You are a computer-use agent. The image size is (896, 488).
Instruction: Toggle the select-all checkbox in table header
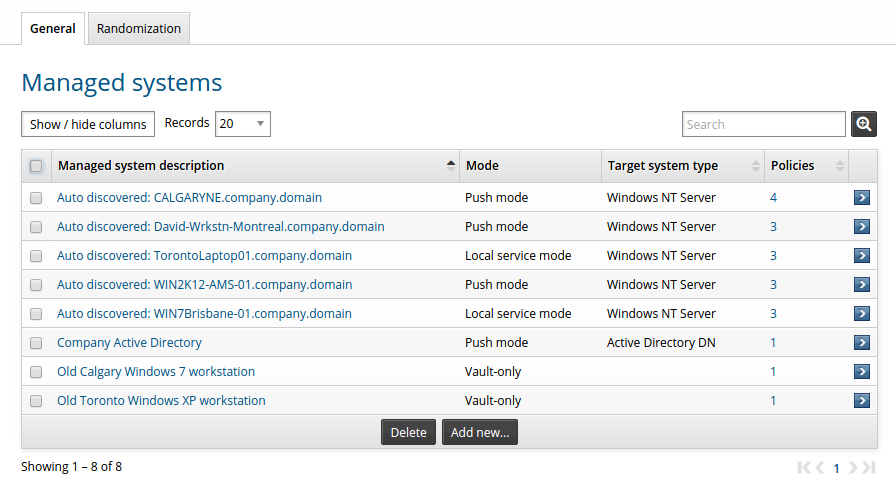(36, 166)
